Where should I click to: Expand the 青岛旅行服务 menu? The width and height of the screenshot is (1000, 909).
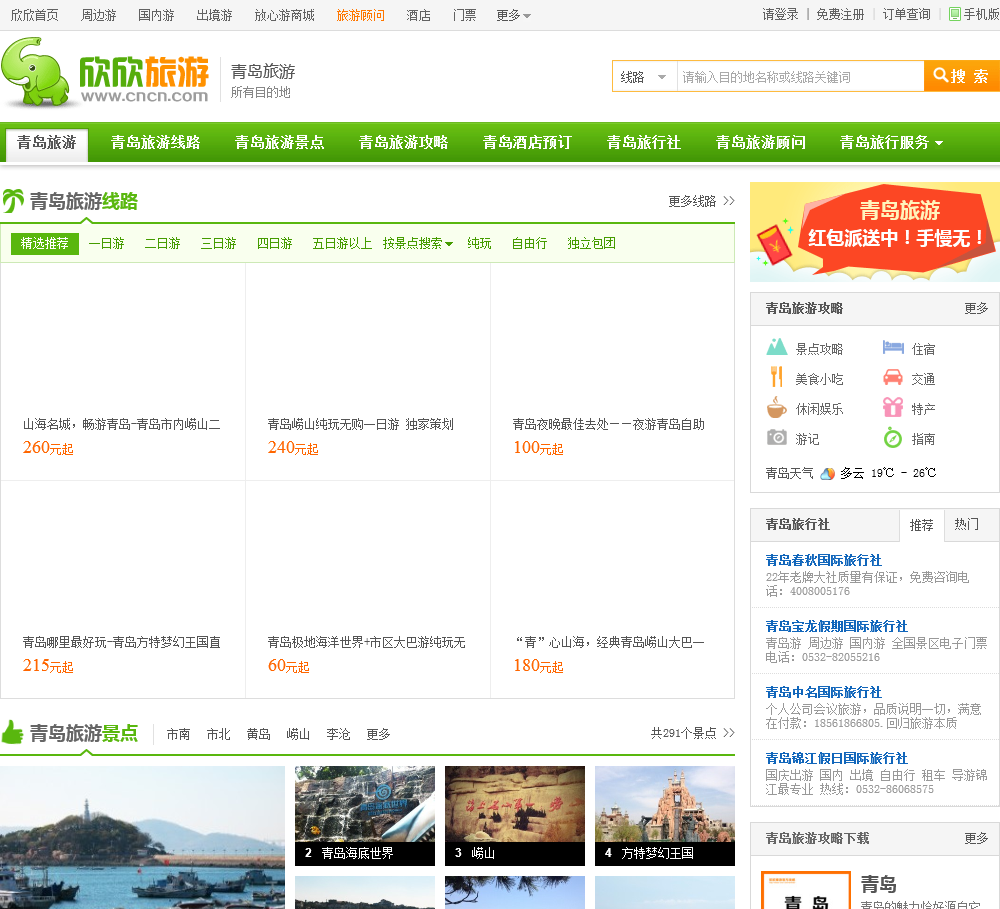point(891,142)
